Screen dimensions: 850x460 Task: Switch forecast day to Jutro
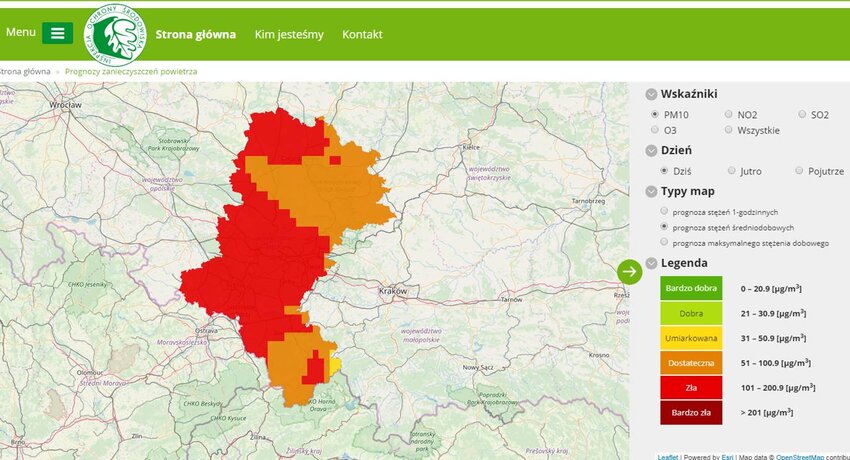(x=732, y=171)
